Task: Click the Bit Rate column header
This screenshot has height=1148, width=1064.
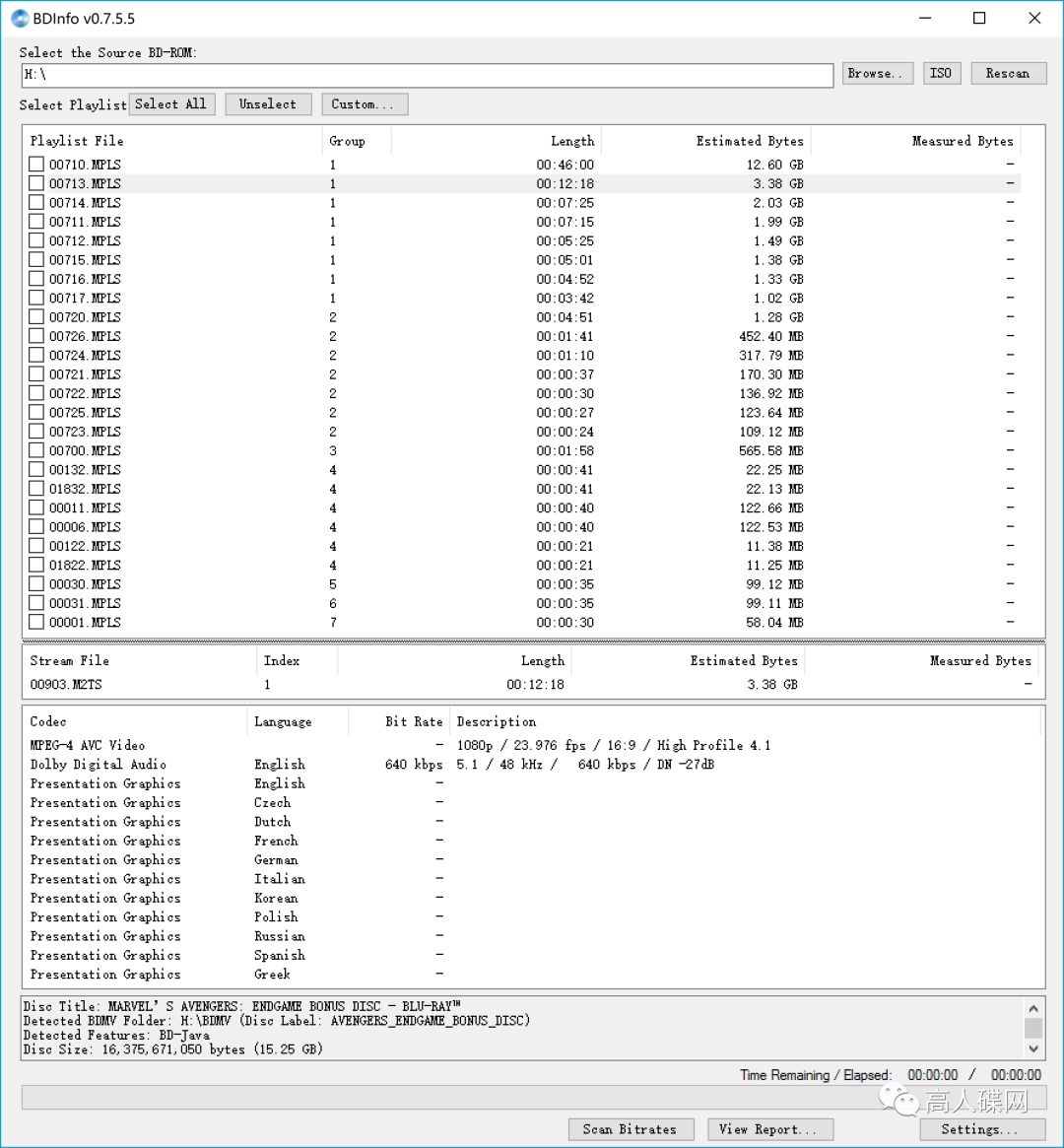Action: (x=399, y=721)
